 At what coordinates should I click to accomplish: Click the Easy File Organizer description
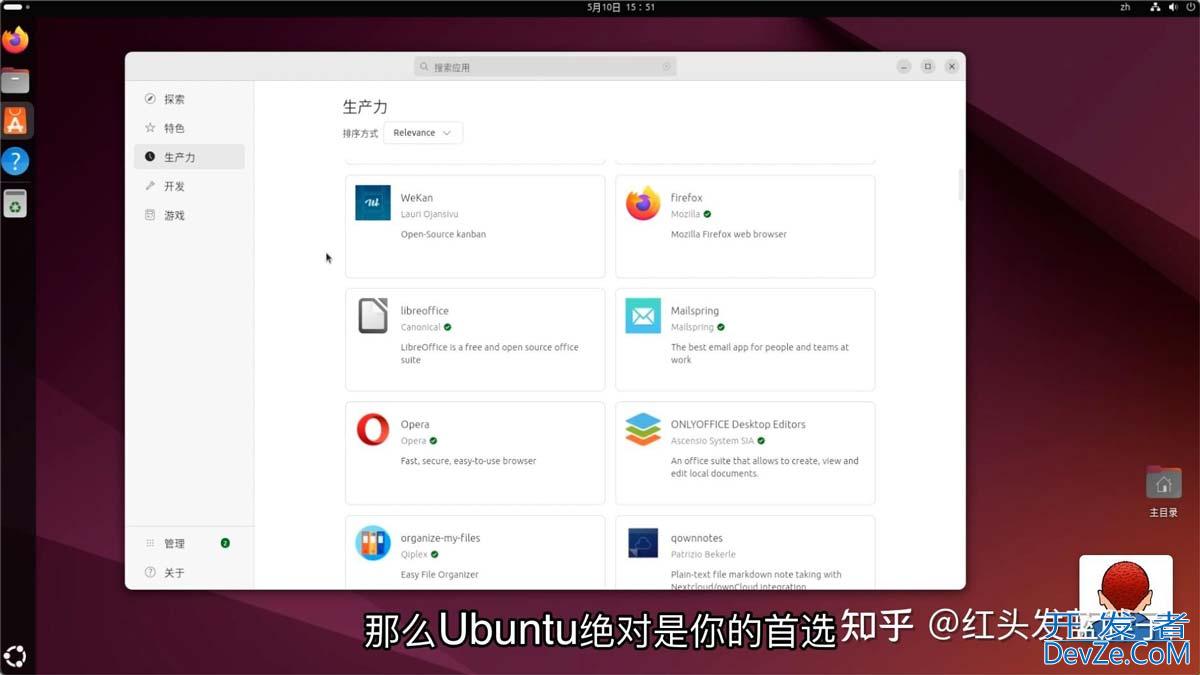pos(440,575)
